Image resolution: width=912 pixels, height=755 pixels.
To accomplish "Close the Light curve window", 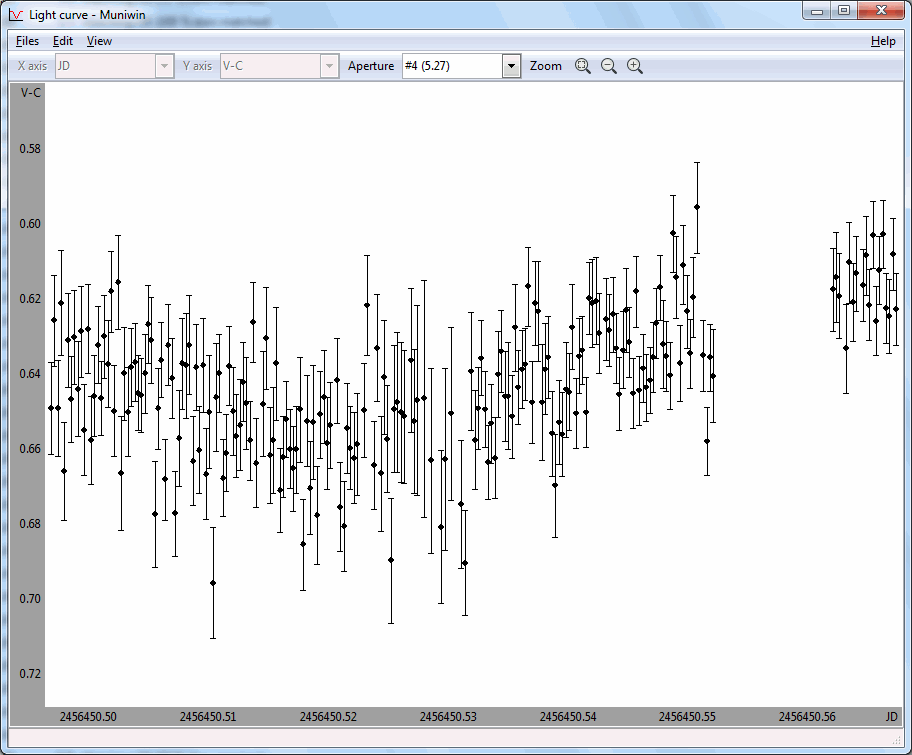I will tap(881, 10).
